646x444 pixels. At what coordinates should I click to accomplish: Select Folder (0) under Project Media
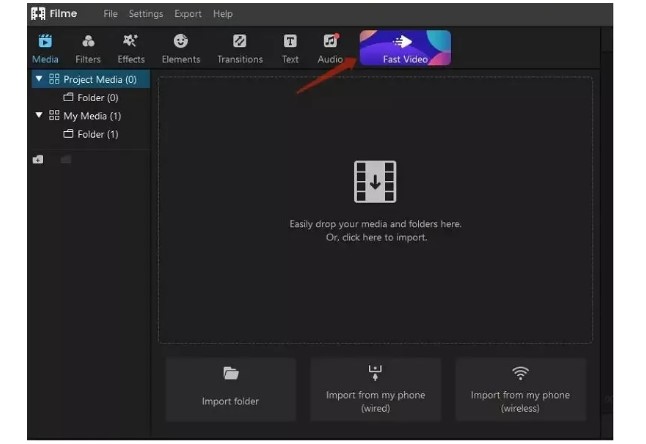pos(91,98)
